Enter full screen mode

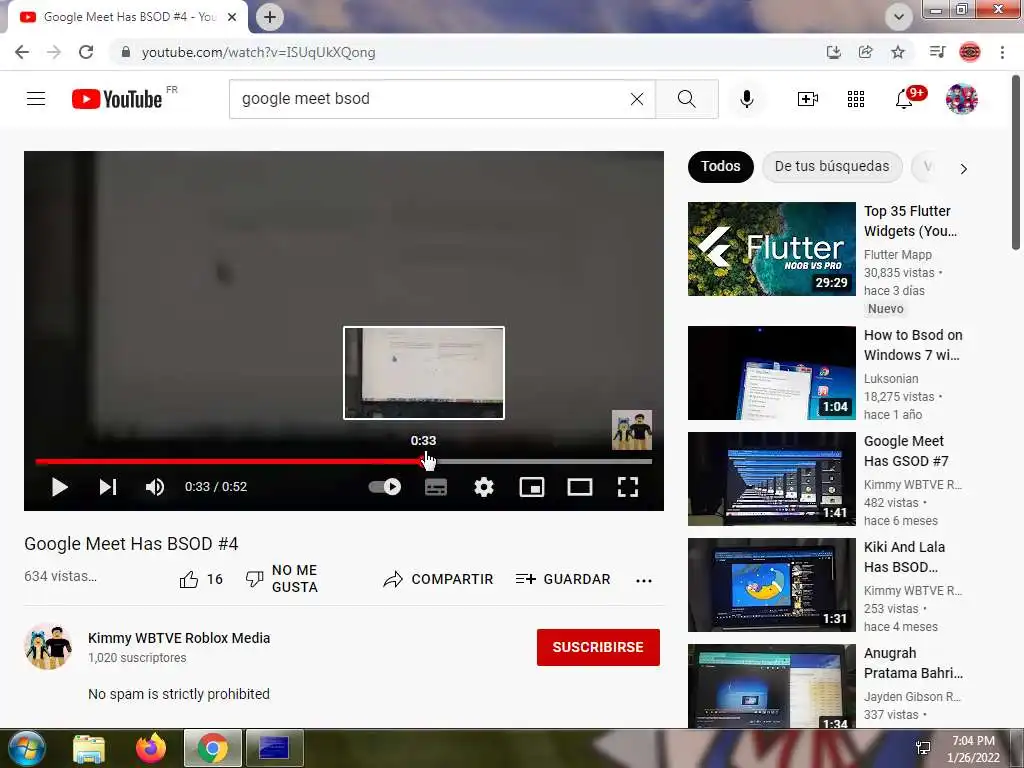point(628,487)
